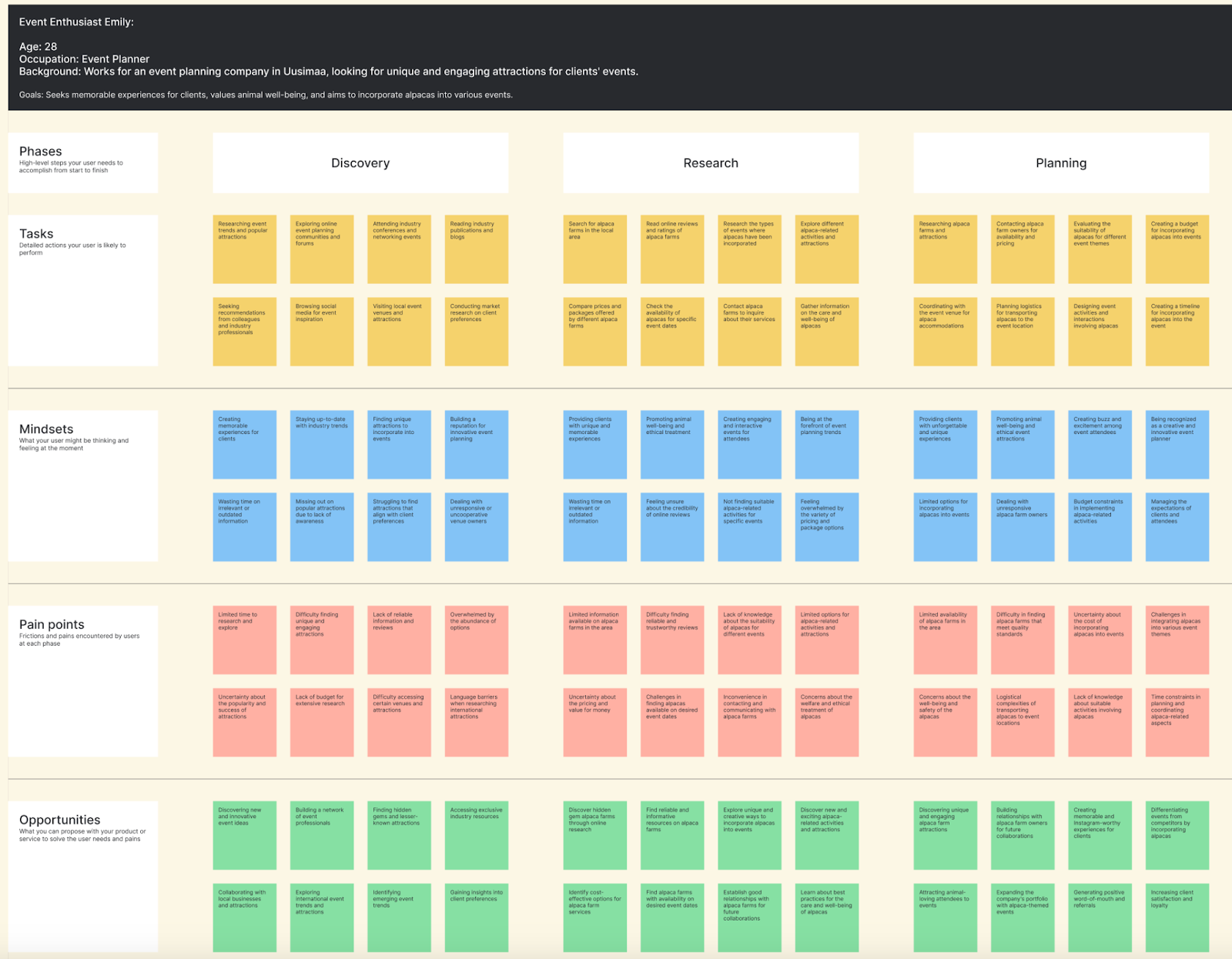Click 'Lack of budget for extensive research' note
This screenshot has height=959, width=1232.
[x=322, y=722]
